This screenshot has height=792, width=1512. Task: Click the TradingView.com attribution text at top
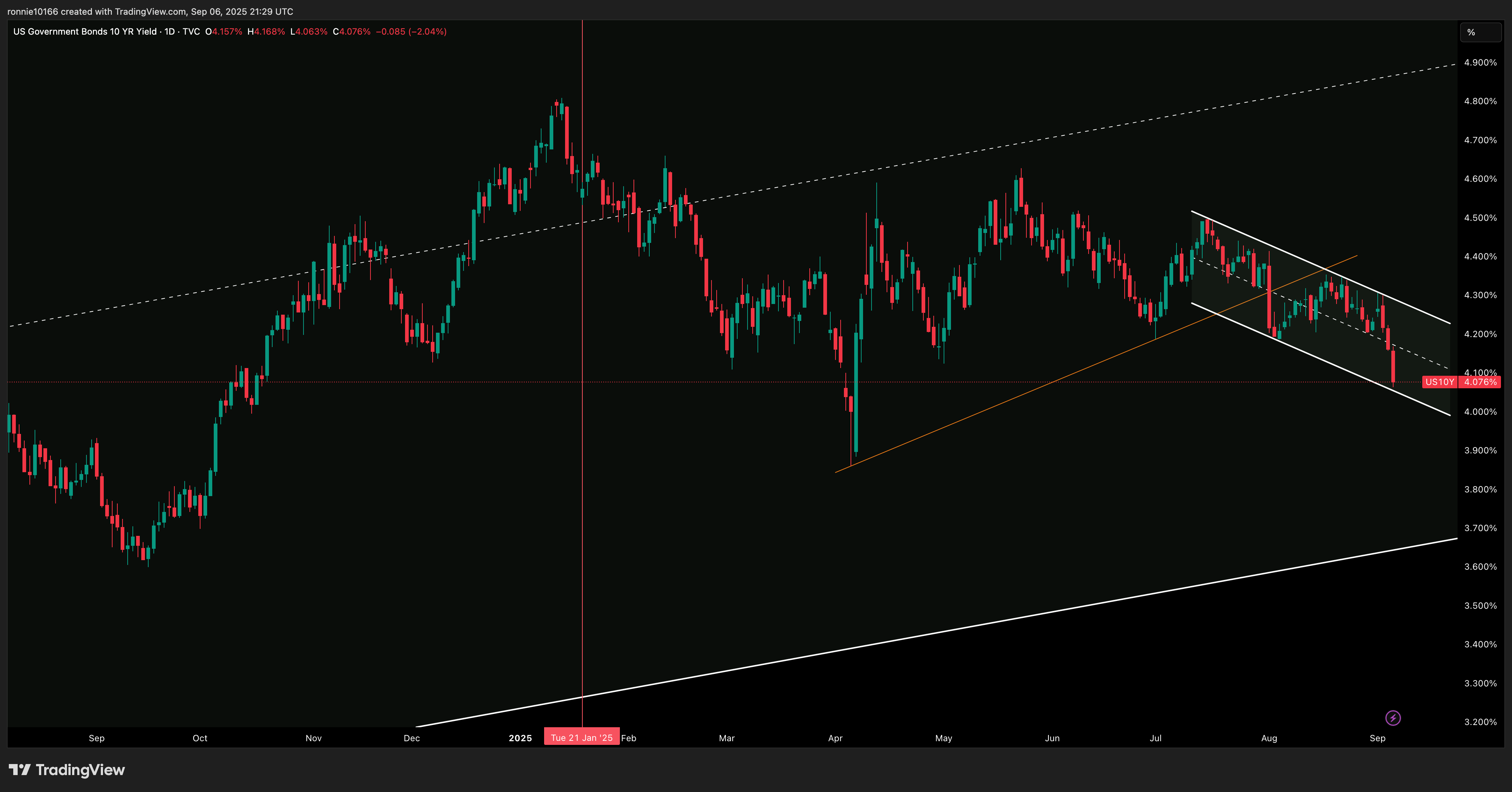click(150, 12)
